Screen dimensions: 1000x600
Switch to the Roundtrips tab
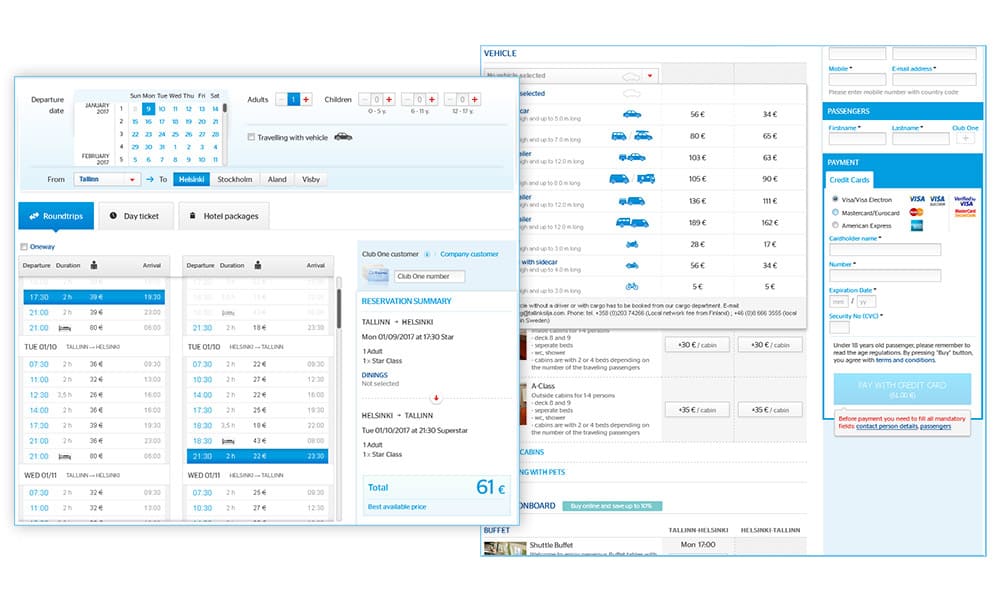[x=56, y=216]
